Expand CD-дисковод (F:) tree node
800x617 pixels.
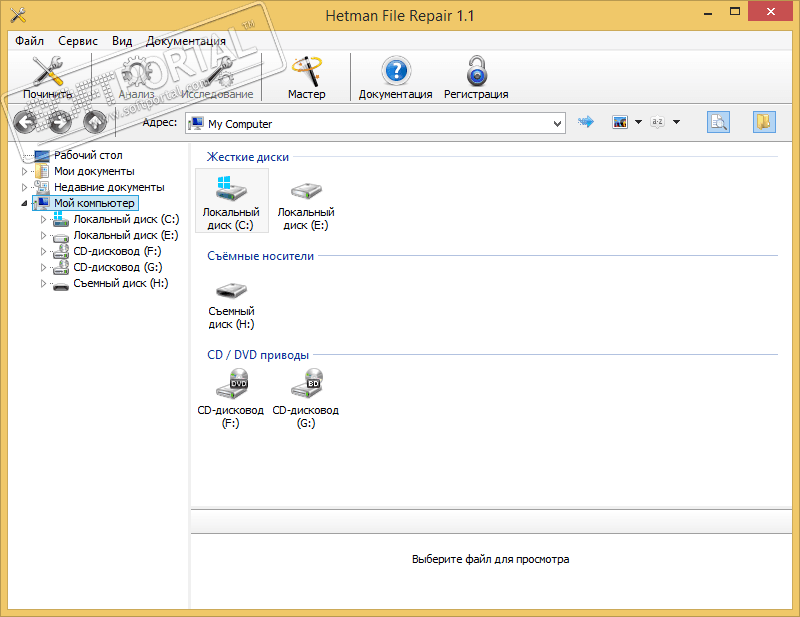[x=43, y=251]
